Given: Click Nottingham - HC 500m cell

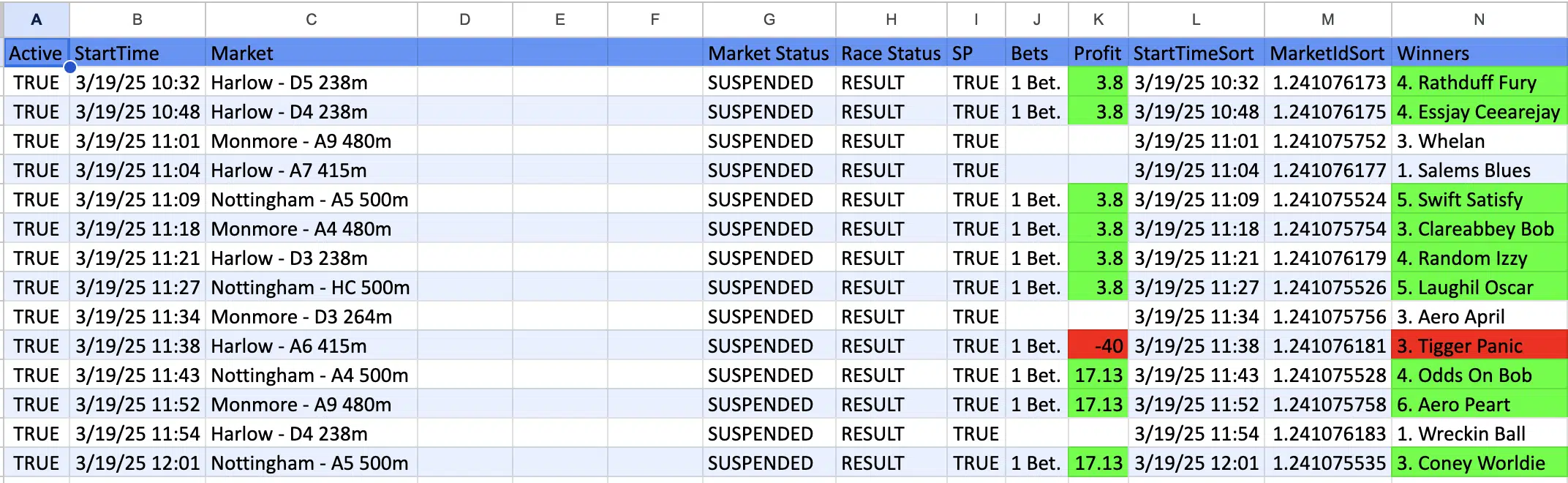Looking at the screenshot, I should [311, 288].
